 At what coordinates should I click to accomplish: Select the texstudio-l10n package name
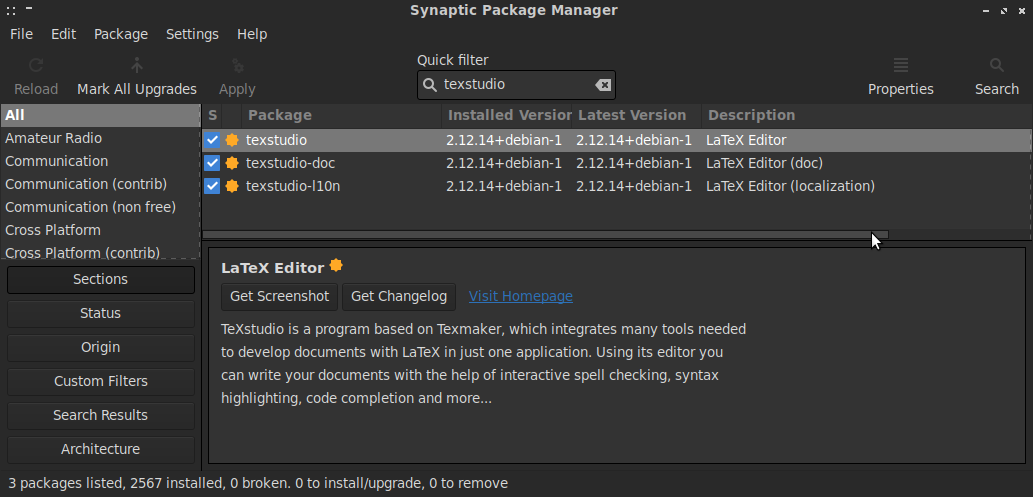[293, 186]
